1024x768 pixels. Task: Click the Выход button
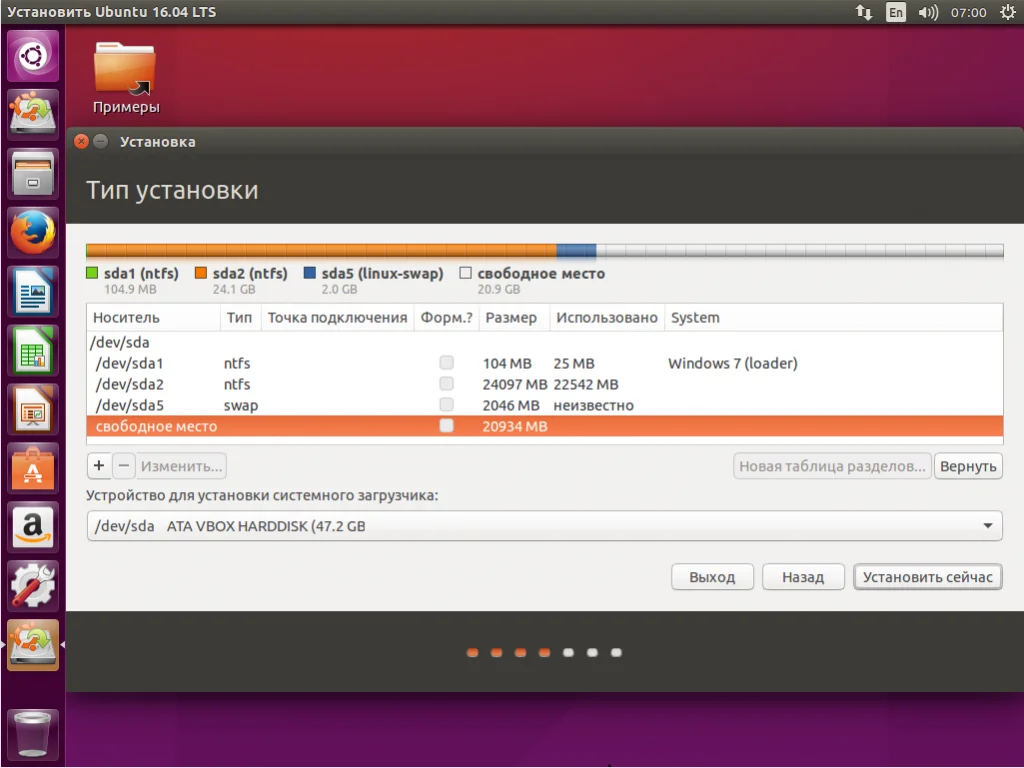(712, 577)
